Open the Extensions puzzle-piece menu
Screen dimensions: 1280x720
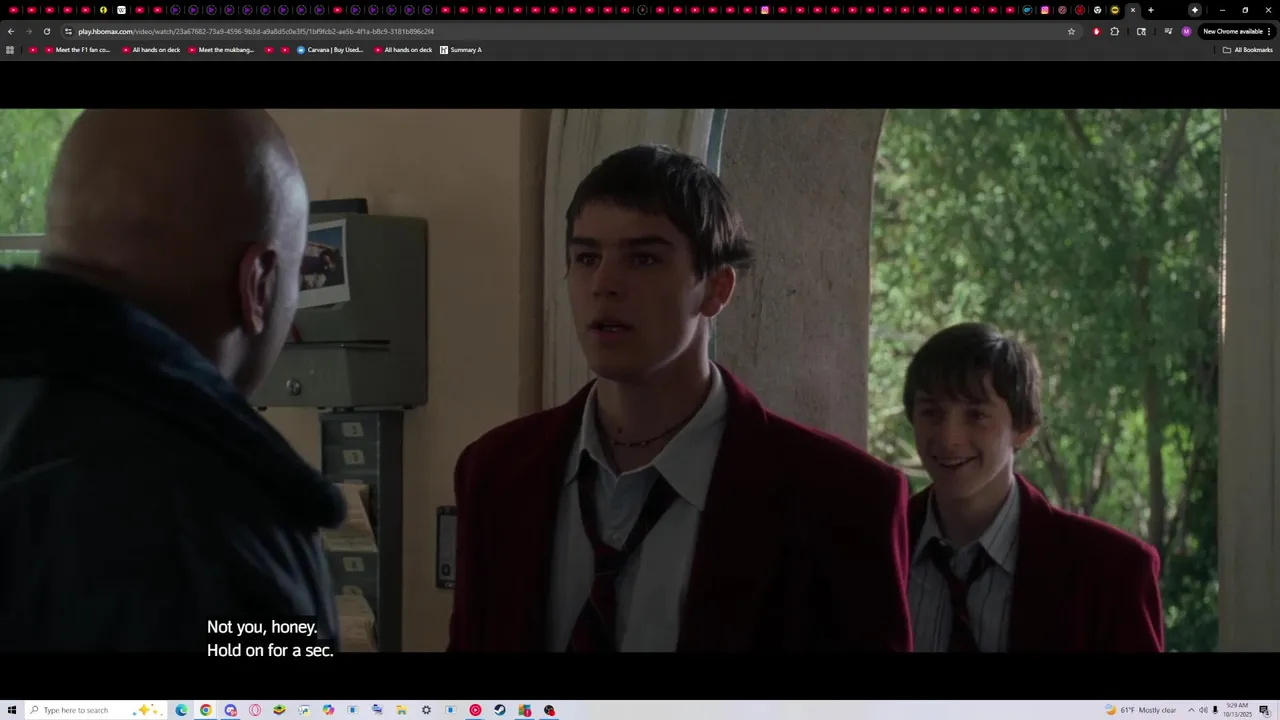click(x=1115, y=31)
